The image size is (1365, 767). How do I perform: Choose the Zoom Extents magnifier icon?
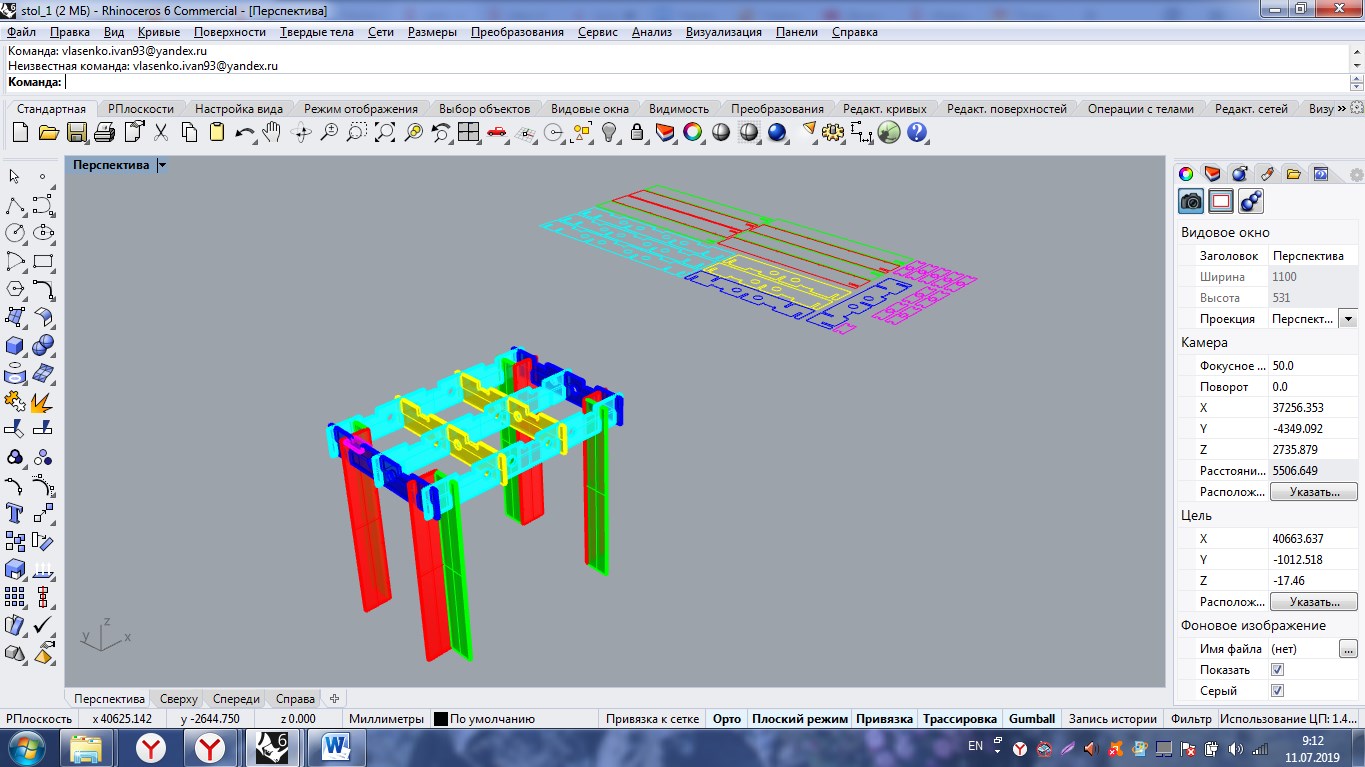coord(385,132)
